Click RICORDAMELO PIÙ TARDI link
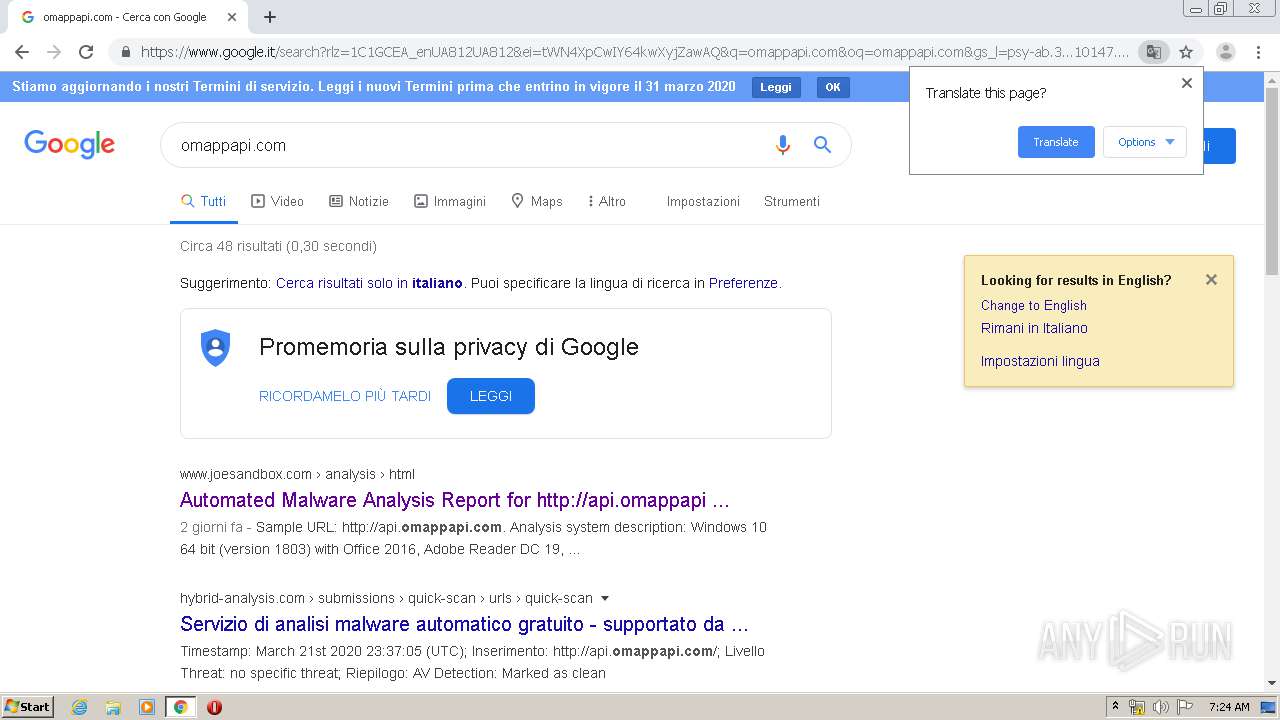 pyautogui.click(x=345, y=396)
